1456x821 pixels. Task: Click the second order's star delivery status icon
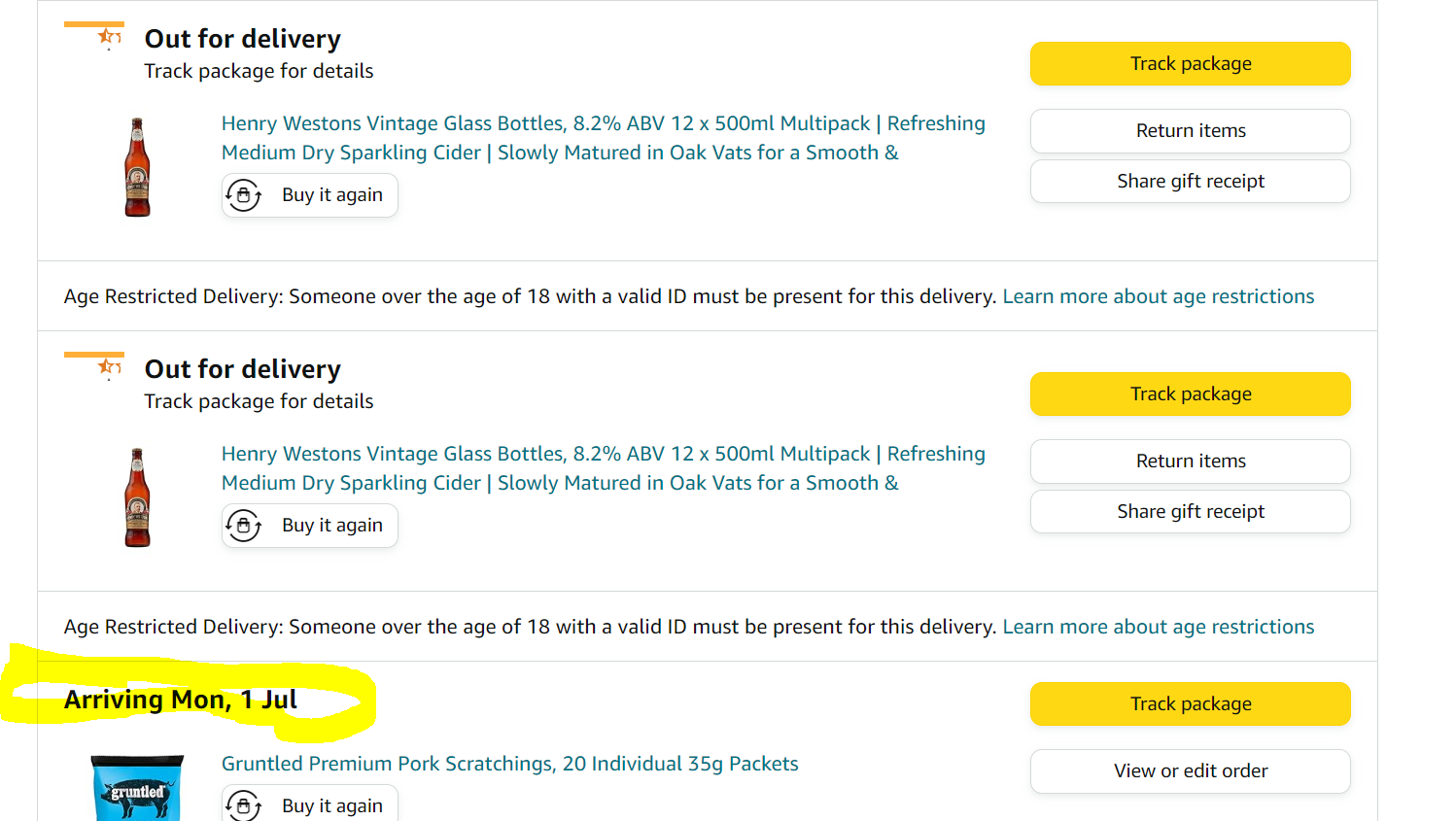(x=109, y=367)
